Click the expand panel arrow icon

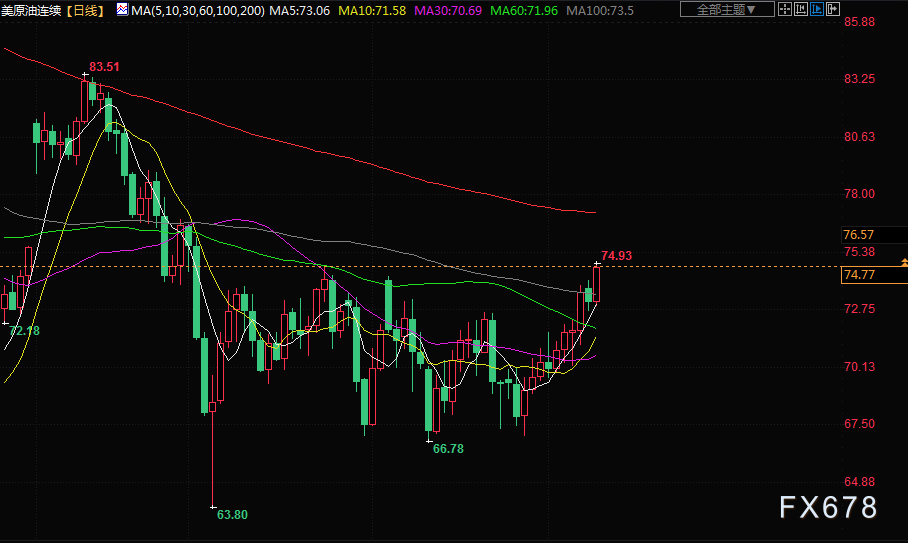coord(833,9)
